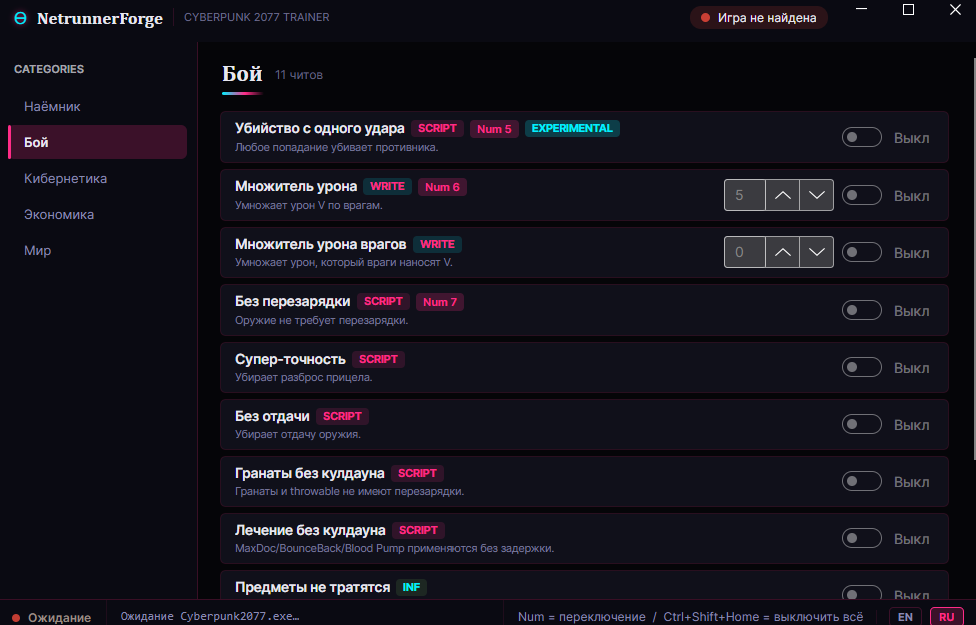This screenshot has height=625, width=976.
Task: Click the INF tag on Предметы не тратятся
Action: (x=411, y=587)
